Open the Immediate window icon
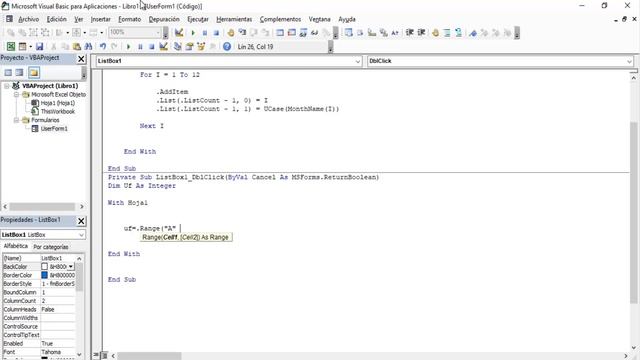Viewport: 640px width, 360px height. (x=291, y=33)
